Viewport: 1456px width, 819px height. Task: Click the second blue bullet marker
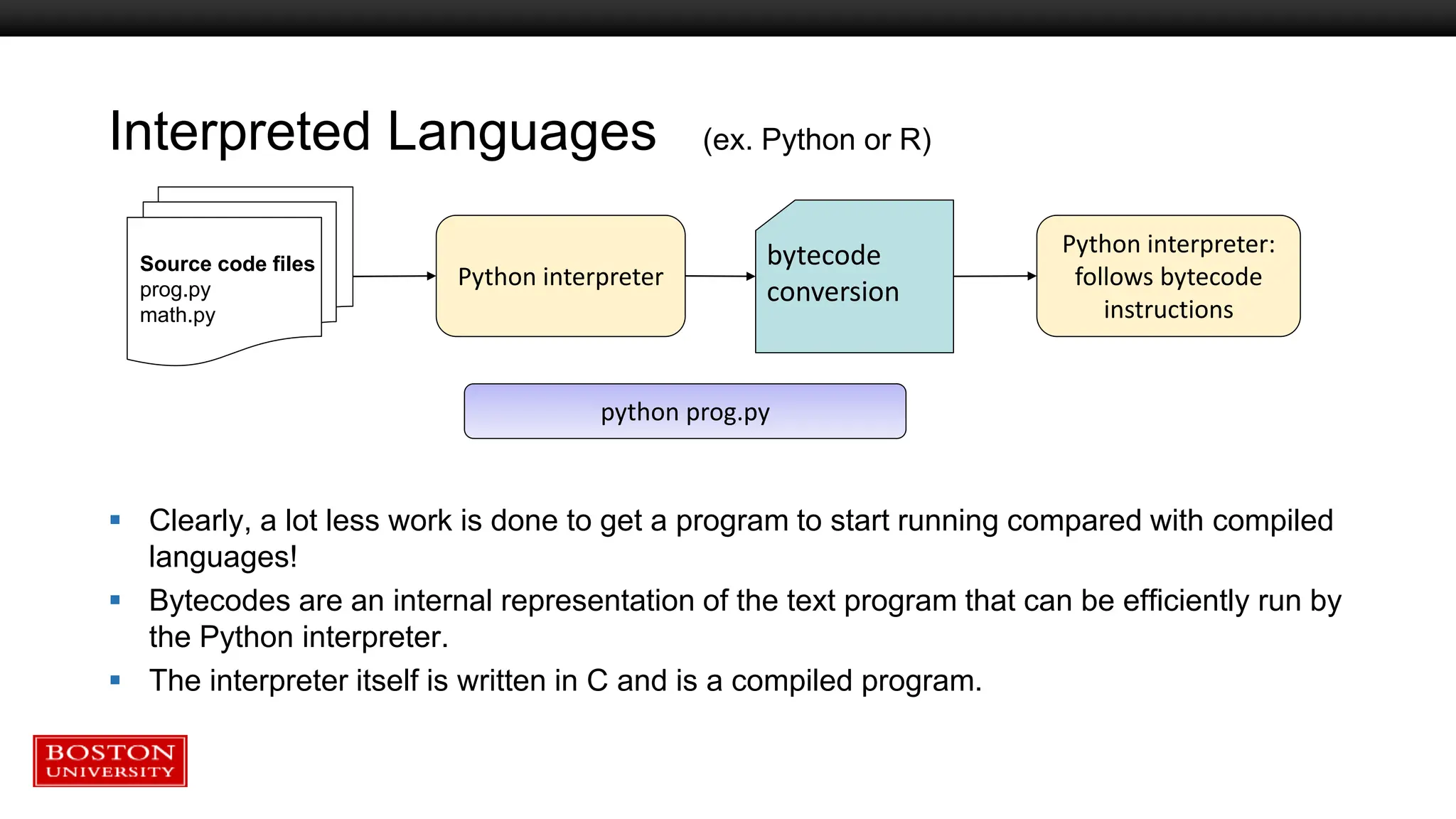(x=115, y=601)
